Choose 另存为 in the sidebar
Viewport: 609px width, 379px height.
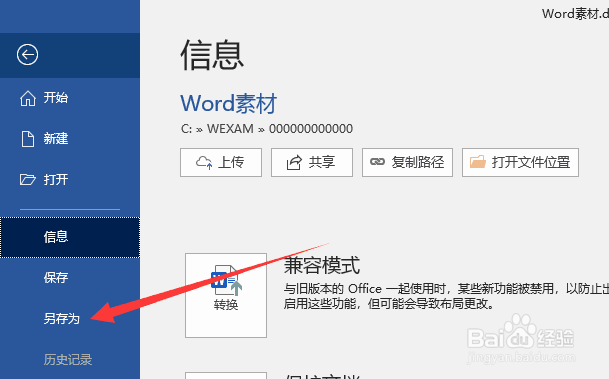click(70, 319)
